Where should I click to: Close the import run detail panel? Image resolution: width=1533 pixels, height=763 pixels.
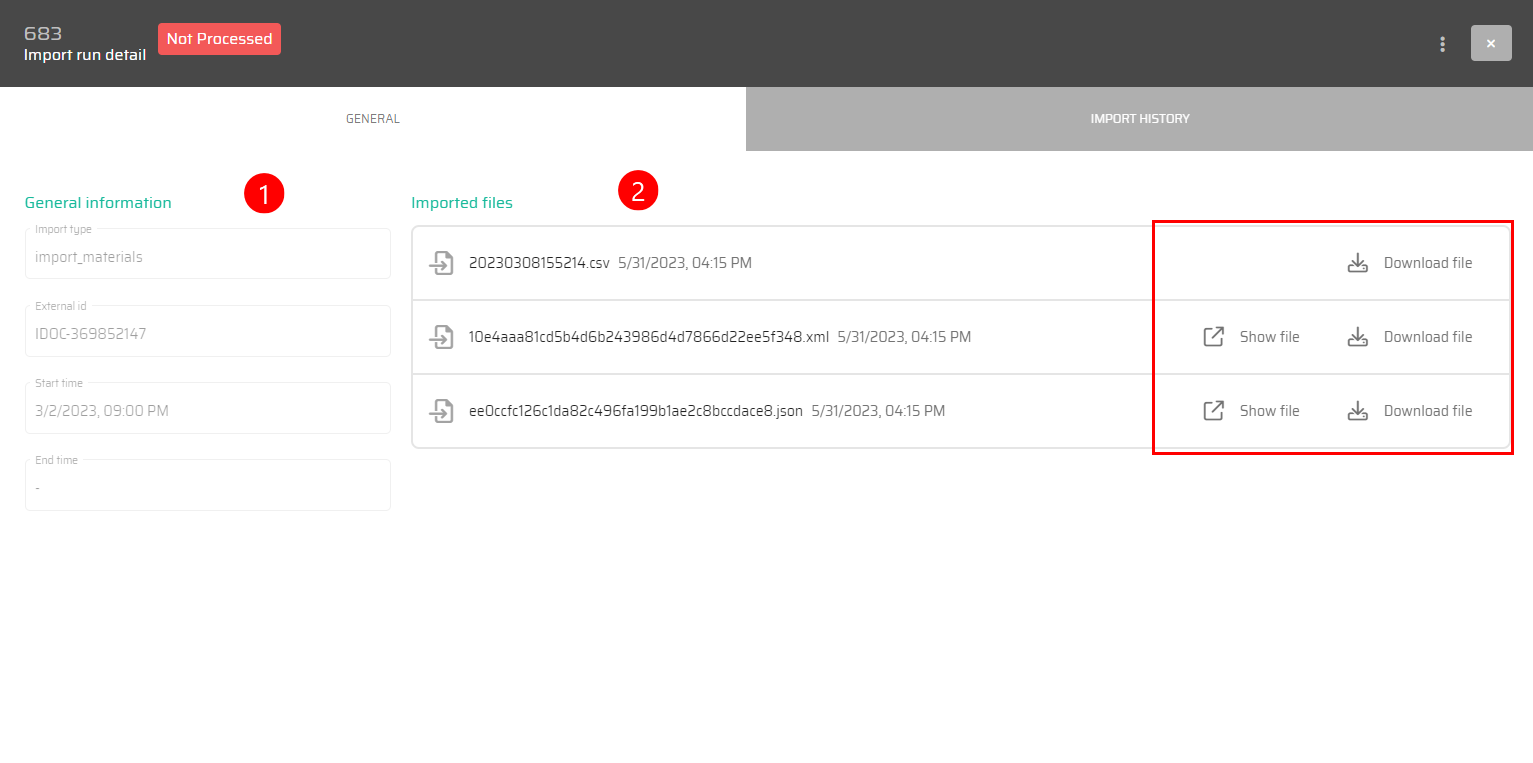pyautogui.click(x=1490, y=44)
